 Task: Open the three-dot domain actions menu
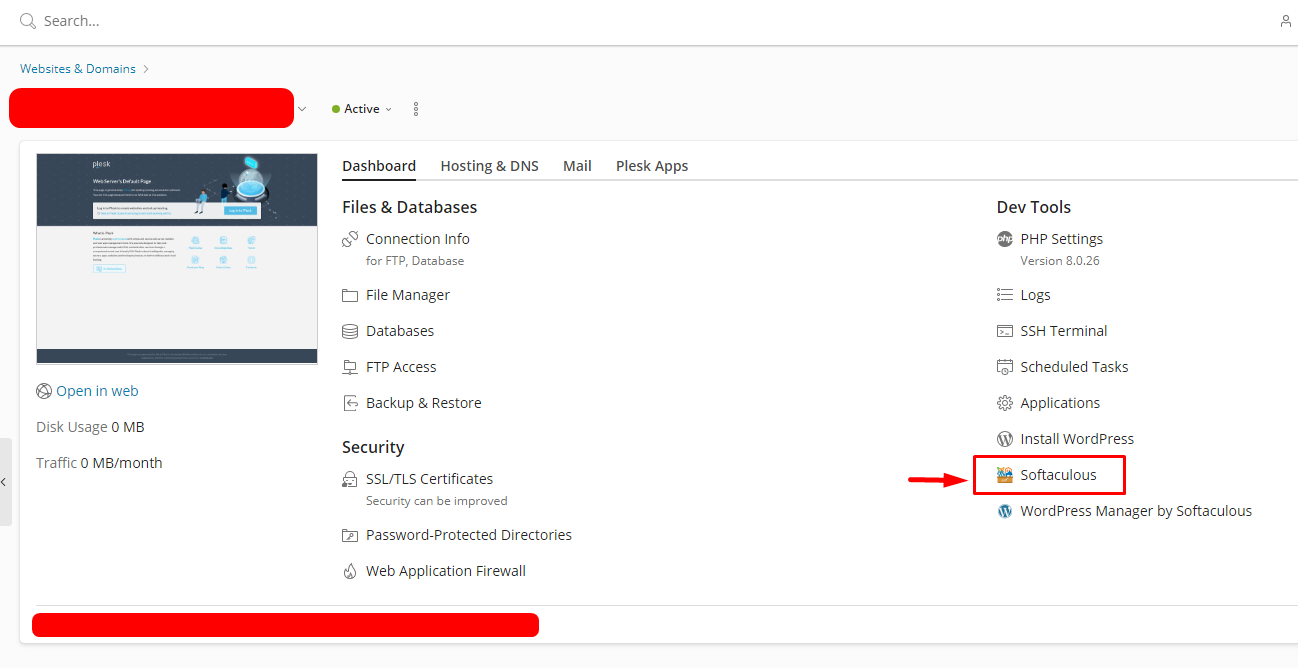tap(416, 109)
